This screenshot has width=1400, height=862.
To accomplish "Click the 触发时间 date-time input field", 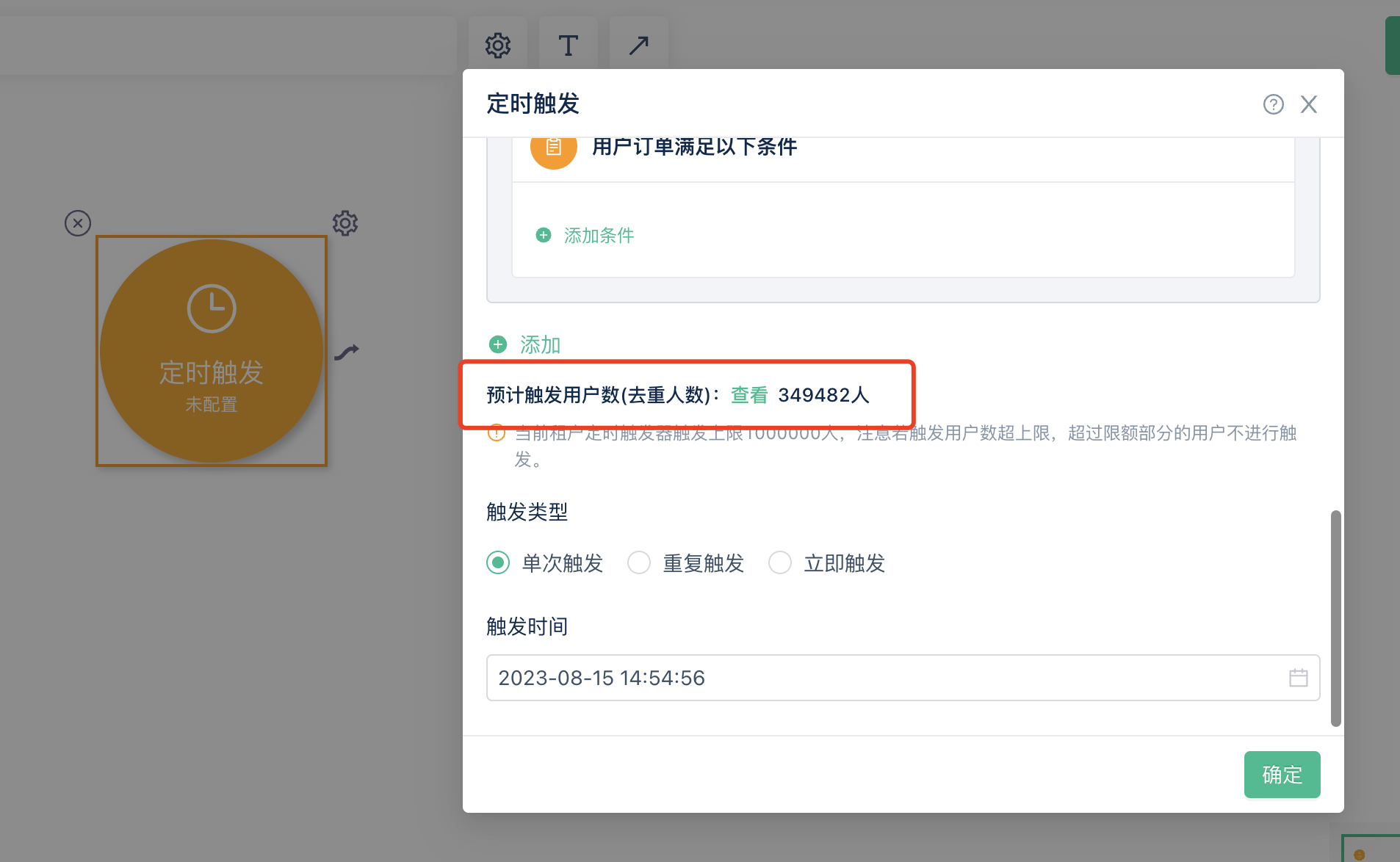I will point(903,678).
